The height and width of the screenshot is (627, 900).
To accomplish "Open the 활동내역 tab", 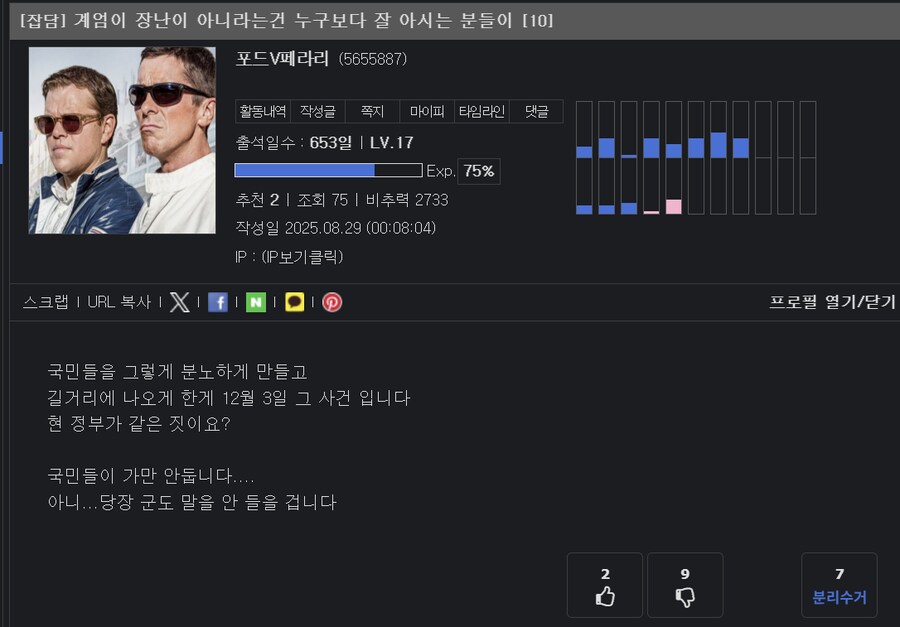I will tap(262, 111).
